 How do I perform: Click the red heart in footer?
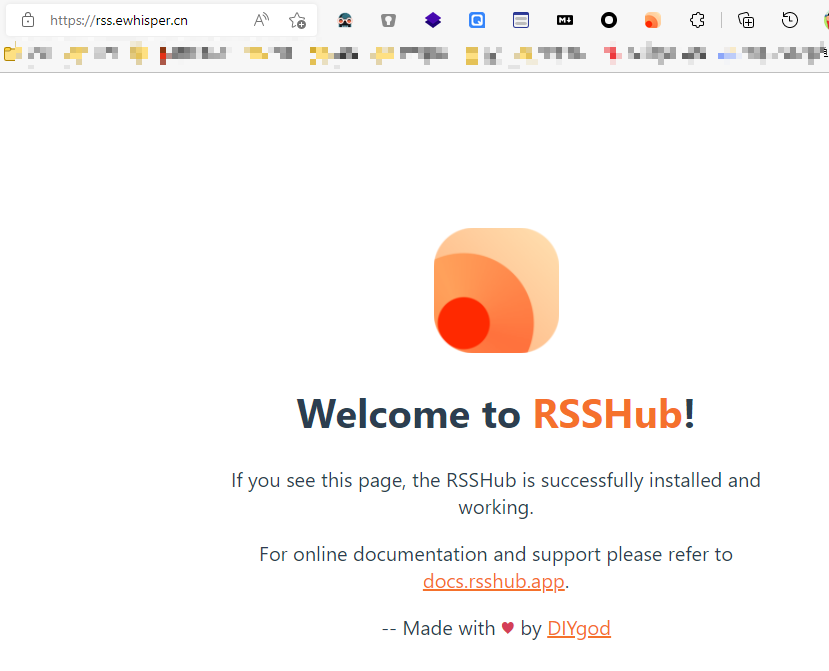point(508,628)
